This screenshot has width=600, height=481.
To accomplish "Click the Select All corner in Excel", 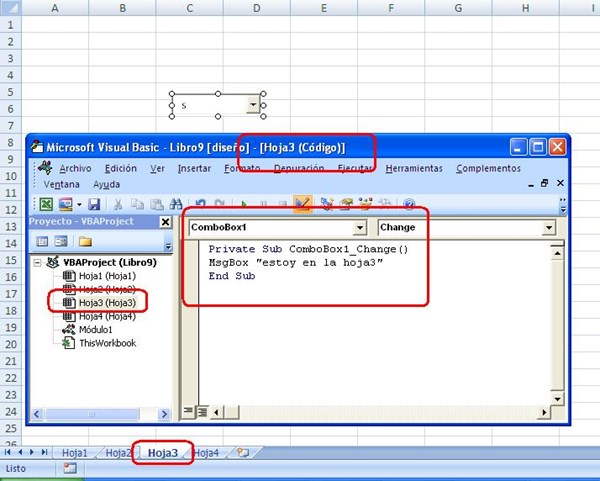I will click(x=10, y=8).
